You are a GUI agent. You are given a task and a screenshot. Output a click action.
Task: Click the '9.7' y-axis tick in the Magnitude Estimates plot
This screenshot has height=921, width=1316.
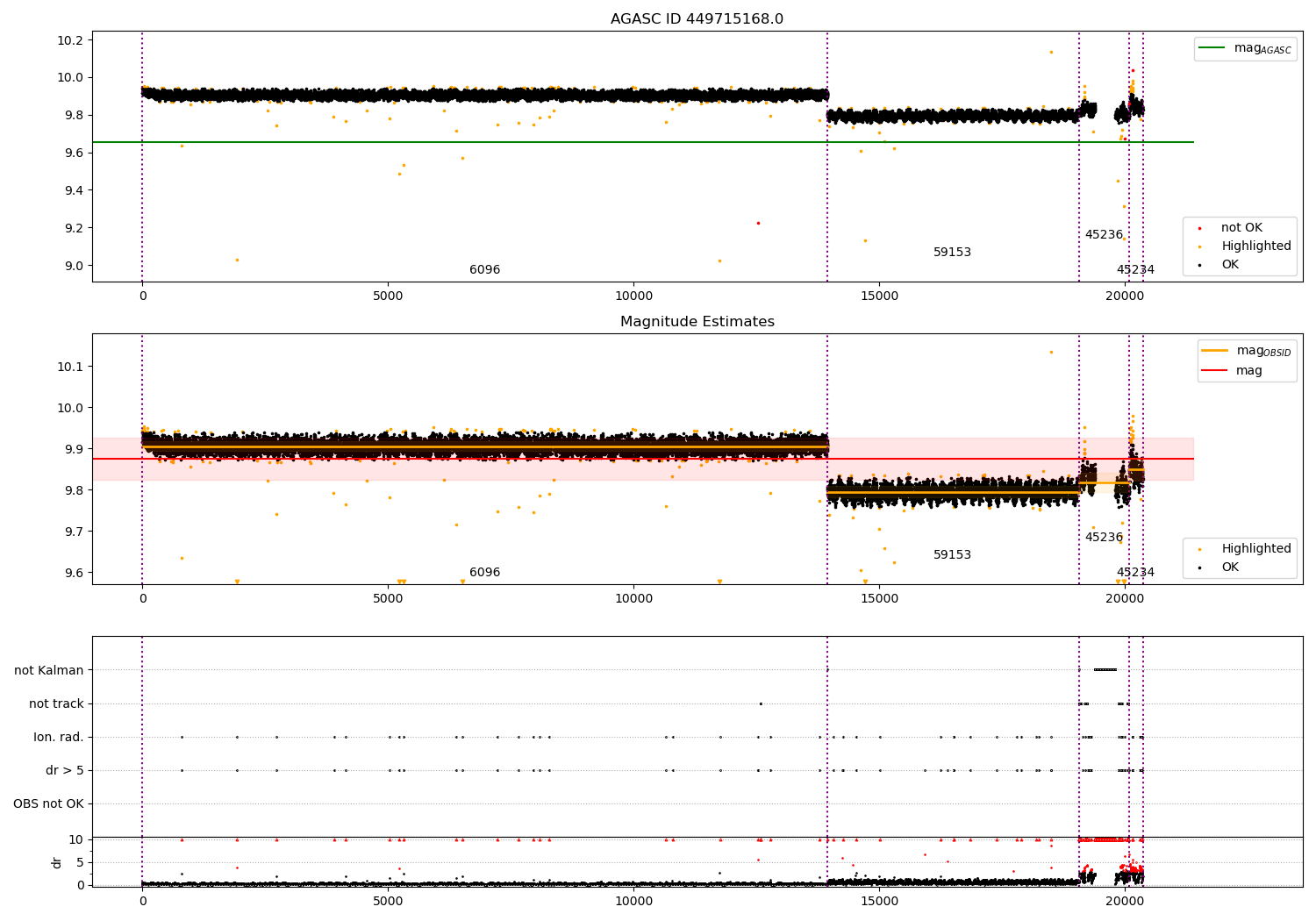(x=73, y=532)
